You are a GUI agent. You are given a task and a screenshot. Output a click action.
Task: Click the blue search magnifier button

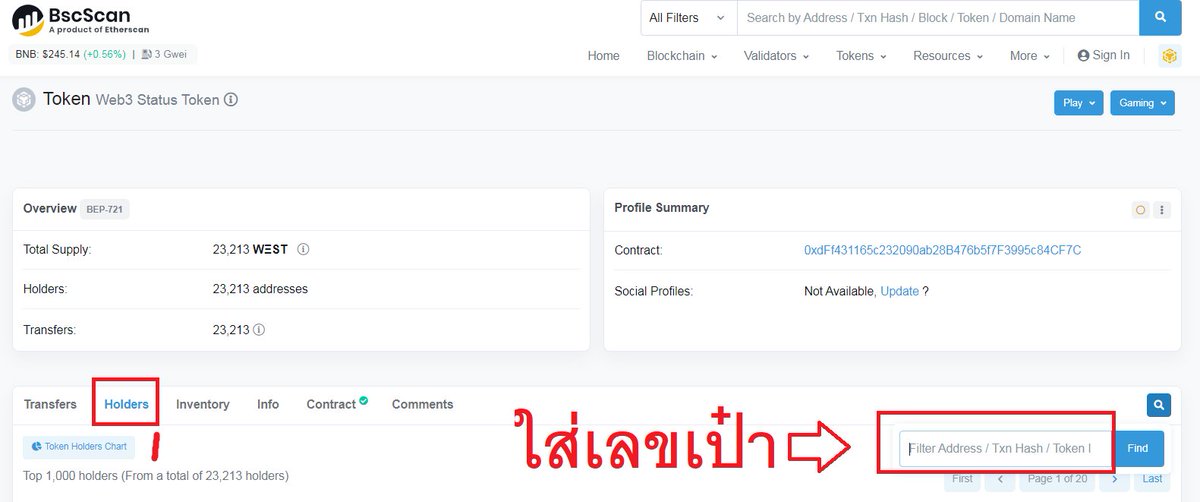pos(1160,18)
